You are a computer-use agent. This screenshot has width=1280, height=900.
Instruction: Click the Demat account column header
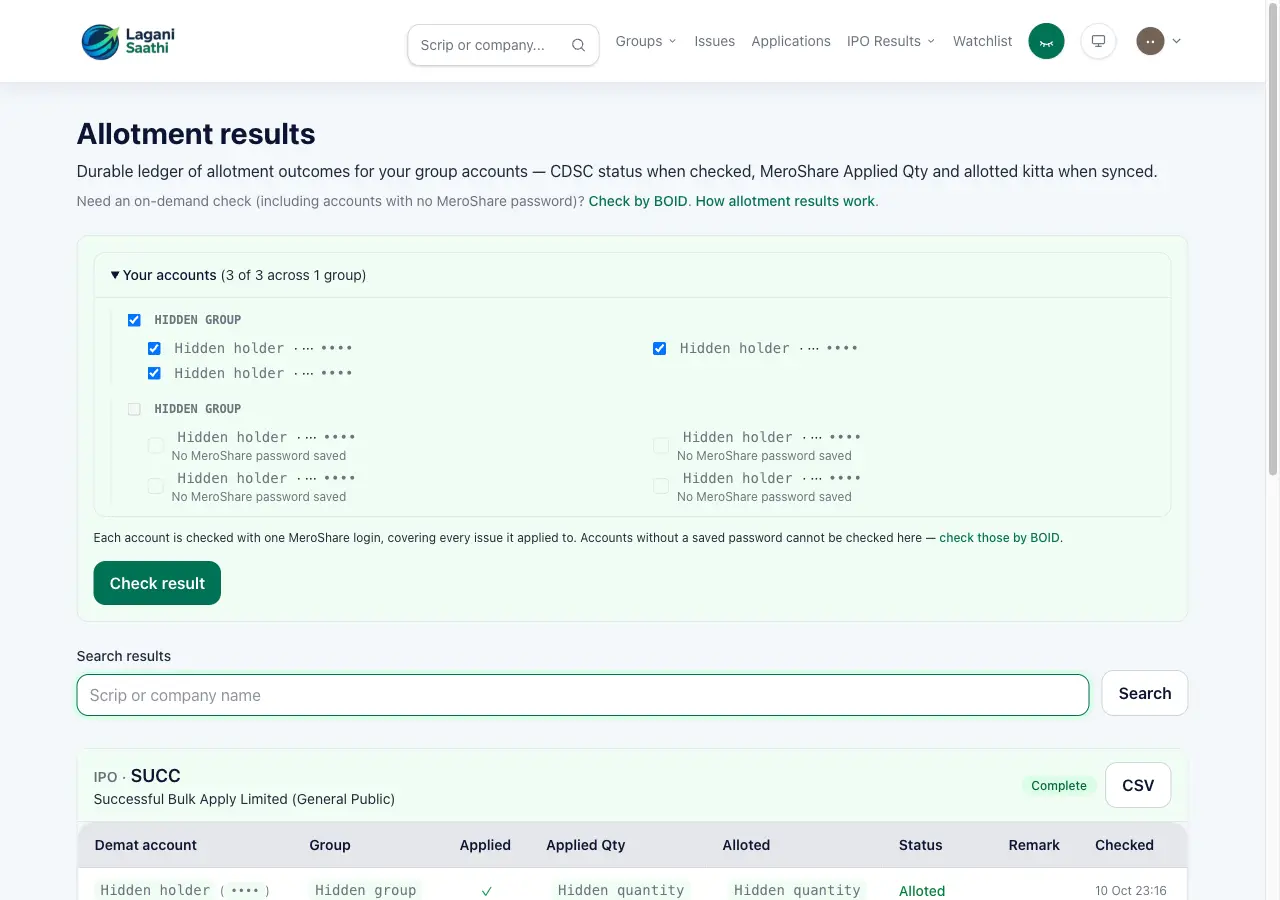point(146,845)
